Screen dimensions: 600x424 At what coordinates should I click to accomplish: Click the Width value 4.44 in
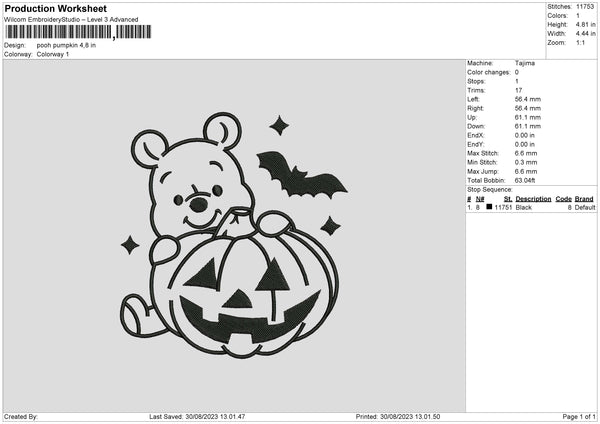(585, 34)
